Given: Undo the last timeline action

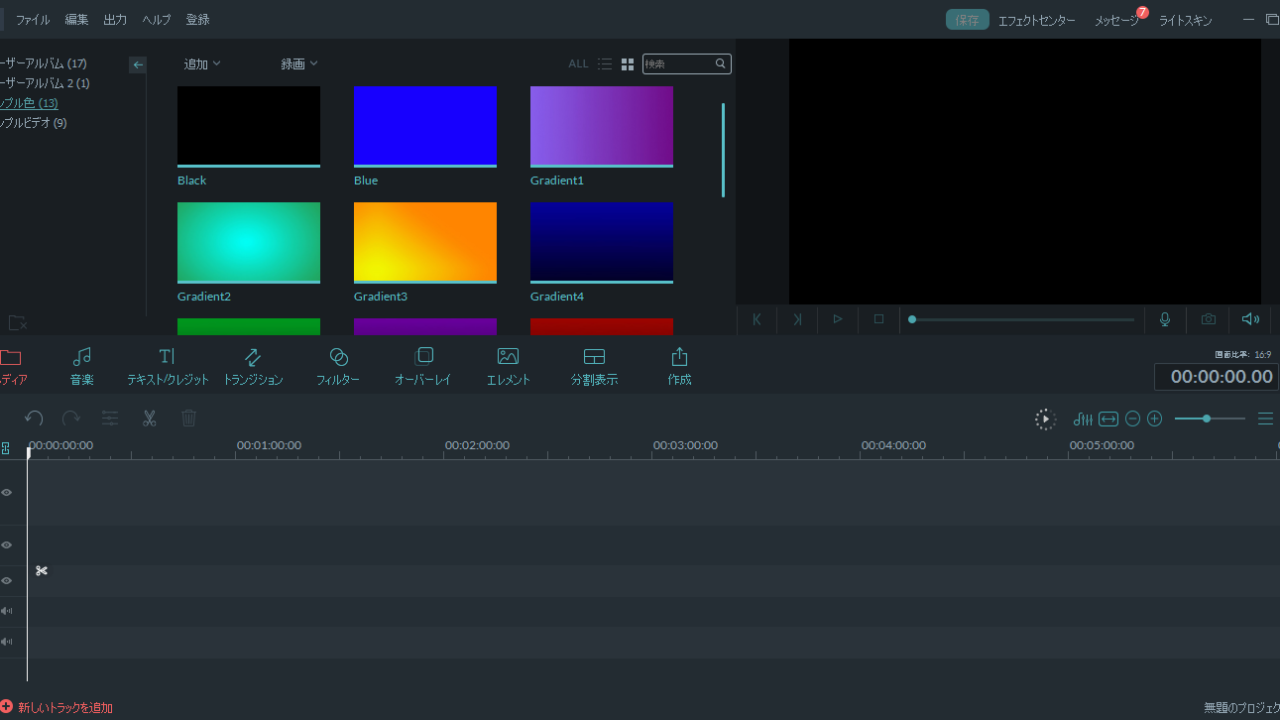Looking at the screenshot, I should click(34, 419).
